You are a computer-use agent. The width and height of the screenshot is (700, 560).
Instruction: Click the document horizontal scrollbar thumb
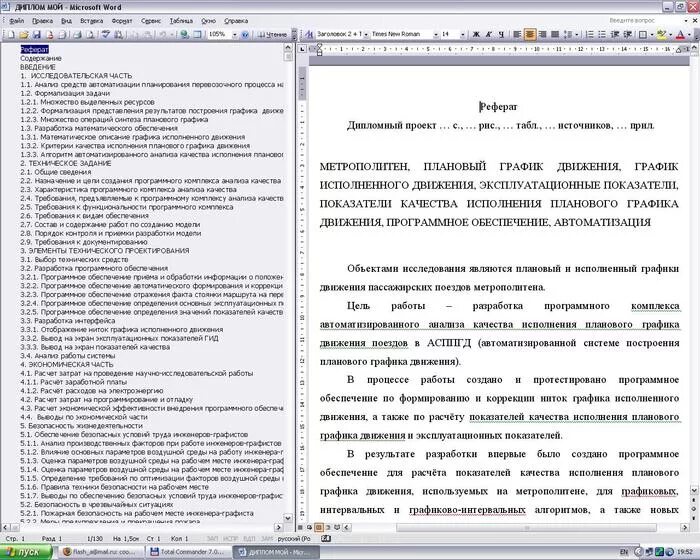click(527, 528)
